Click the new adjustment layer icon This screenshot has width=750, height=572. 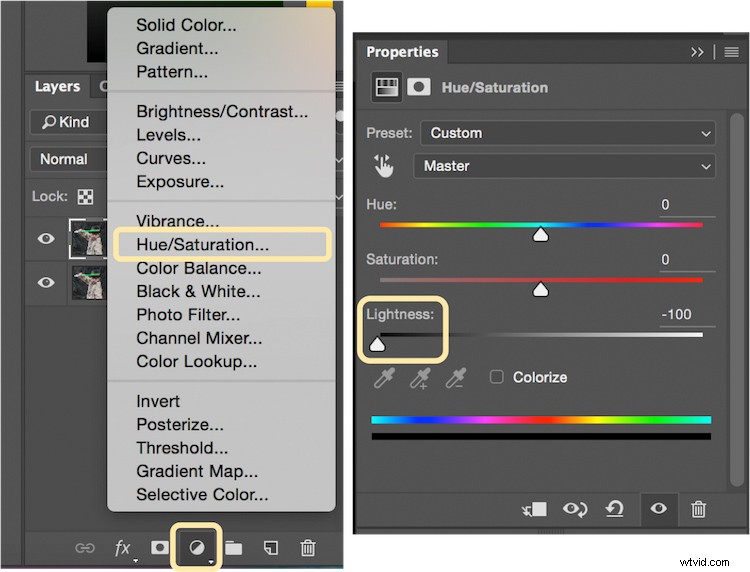coord(194,547)
